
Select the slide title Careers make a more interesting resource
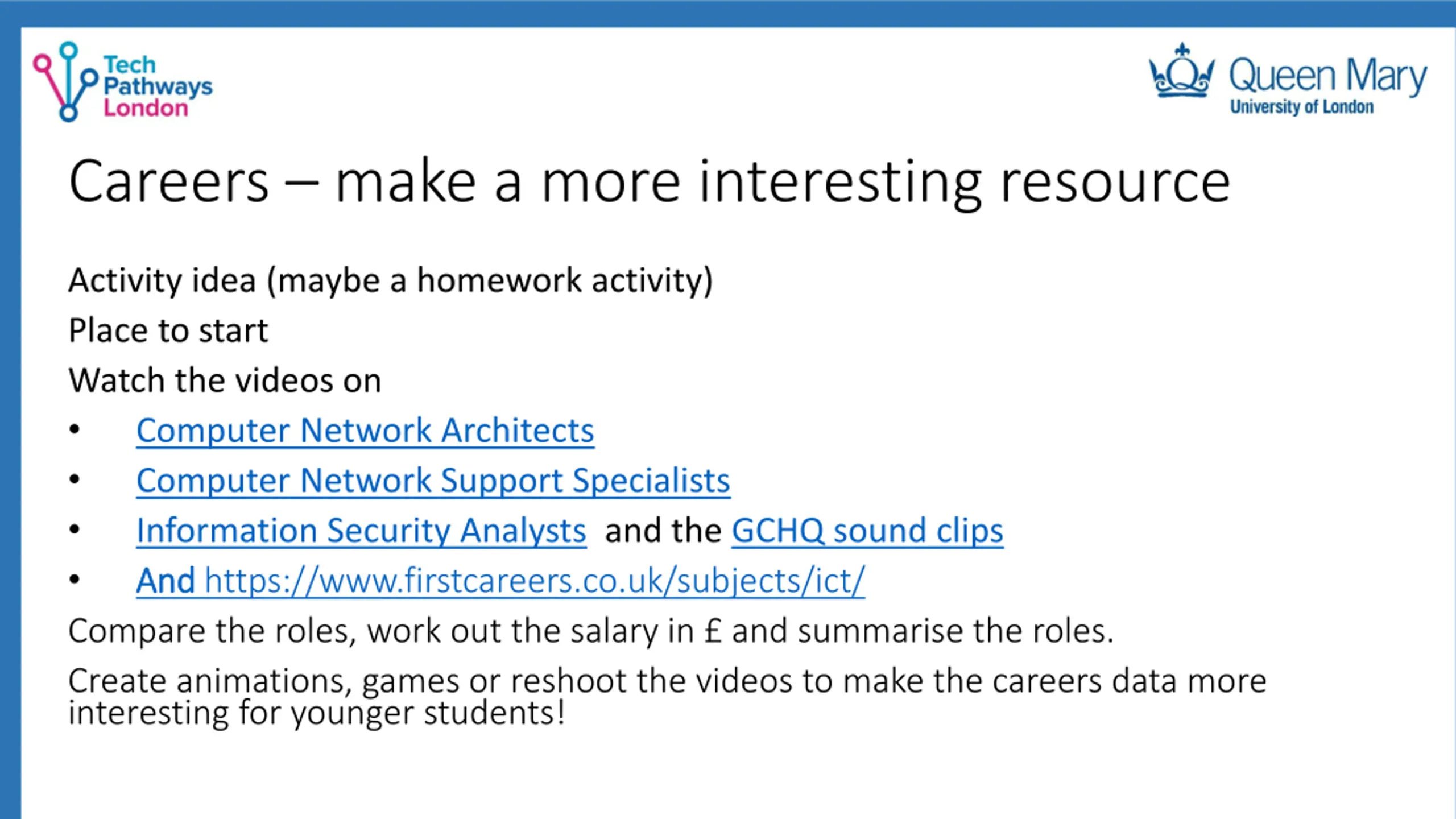pyautogui.click(x=650, y=182)
